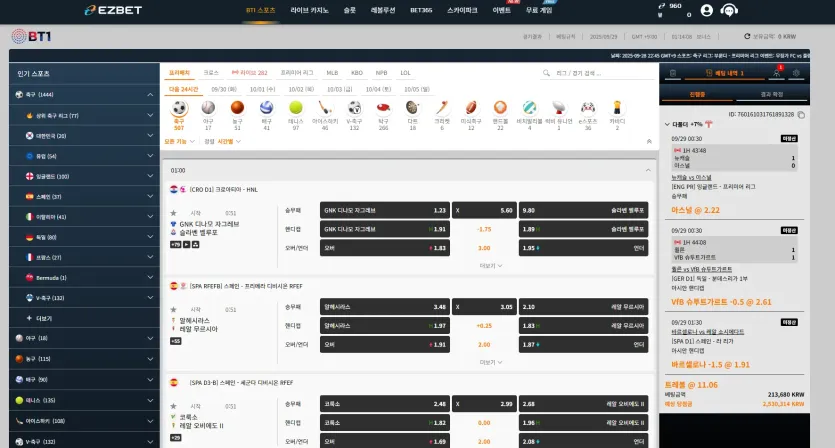Collapse the sport icons bar double arrow
Screen dimensions: 835x448
click(649, 142)
